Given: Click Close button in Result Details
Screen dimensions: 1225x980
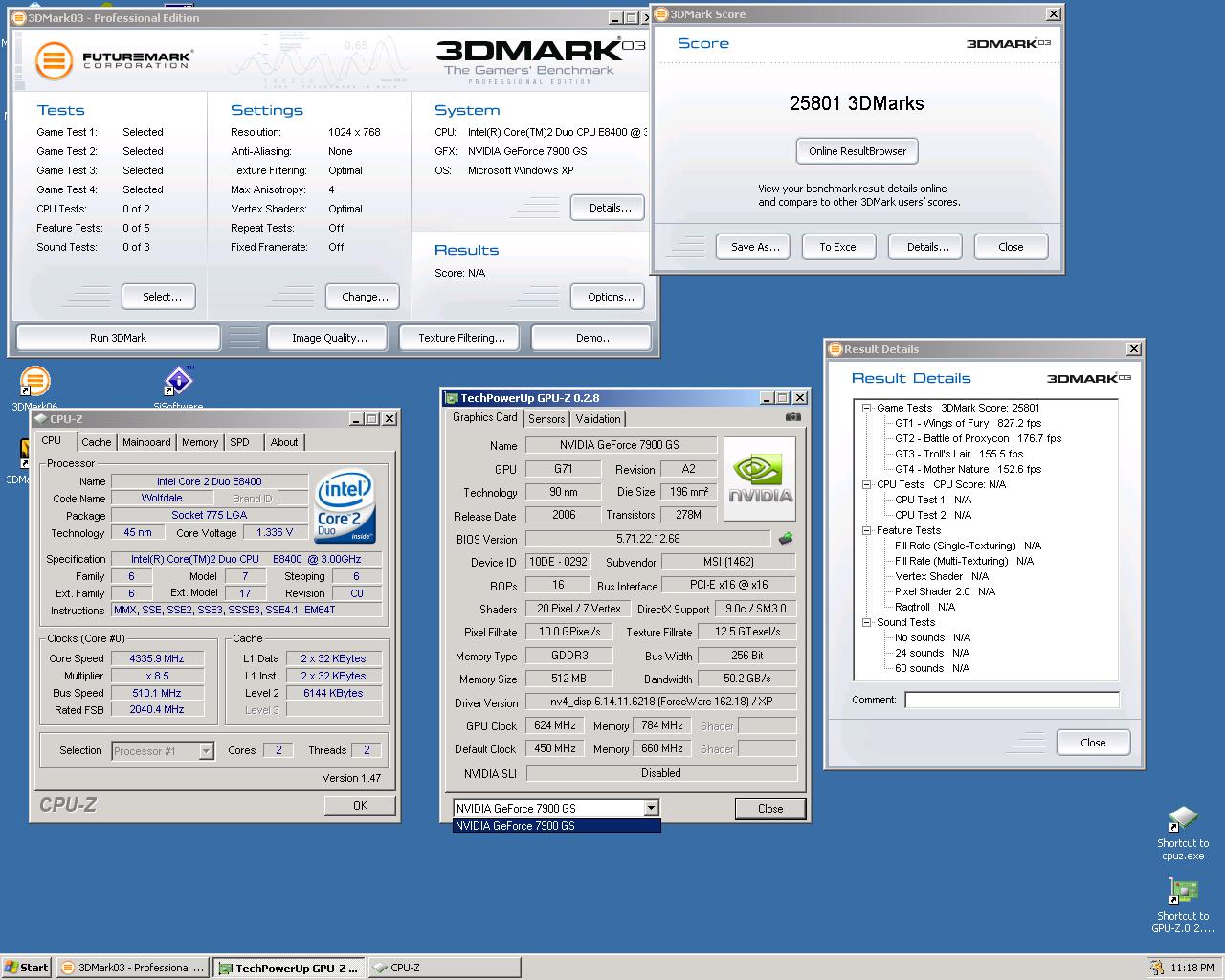Looking at the screenshot, I should 1093,743.
